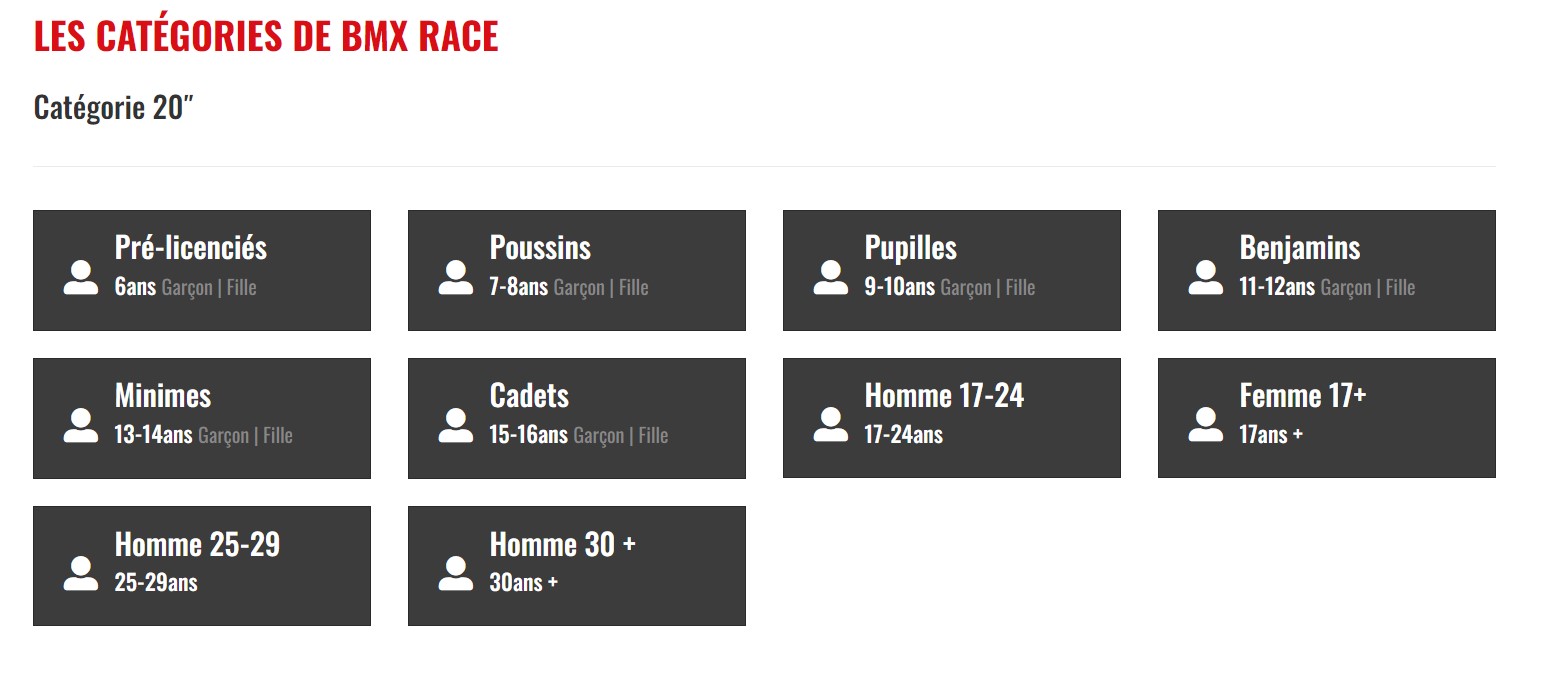Open the Femme 17+ category title

click(1303, 396)
